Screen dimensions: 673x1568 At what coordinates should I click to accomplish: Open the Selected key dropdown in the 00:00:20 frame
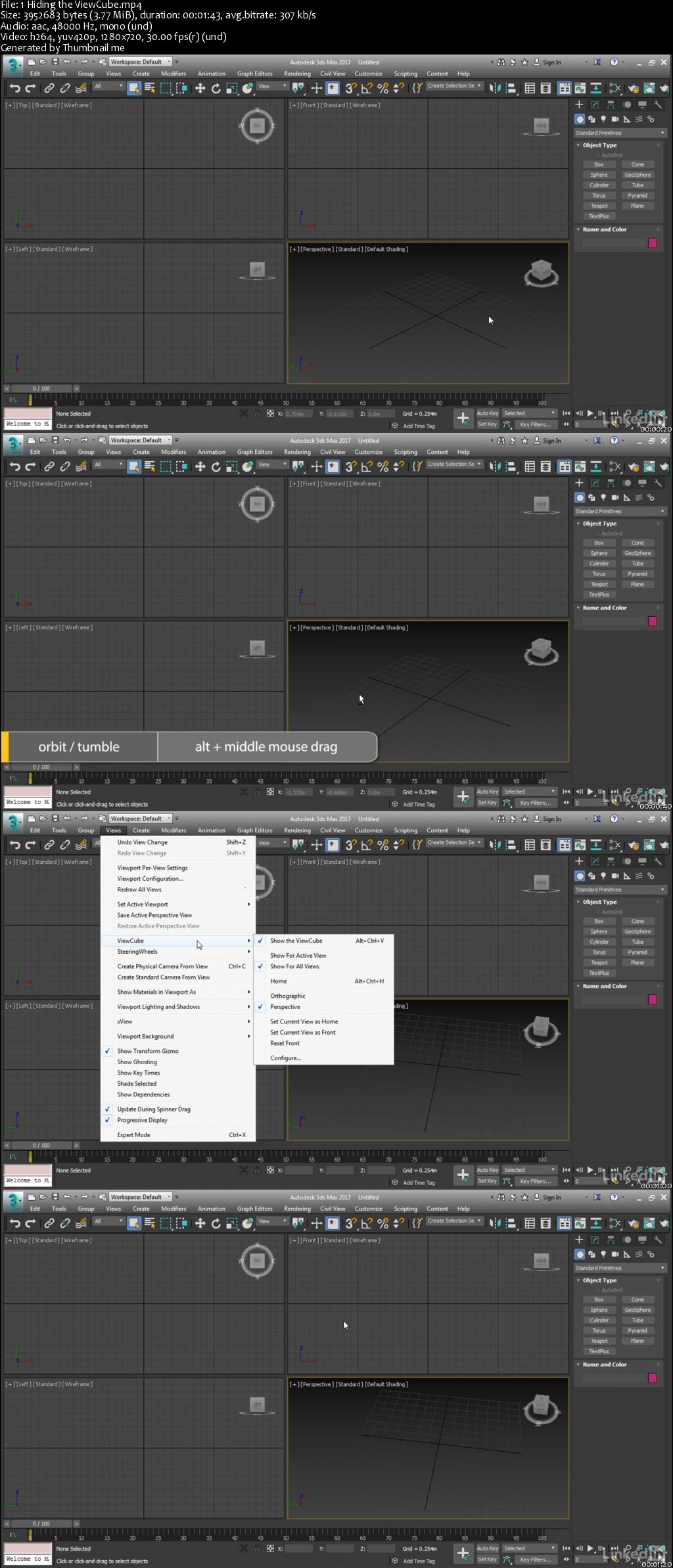pos(530,413)
